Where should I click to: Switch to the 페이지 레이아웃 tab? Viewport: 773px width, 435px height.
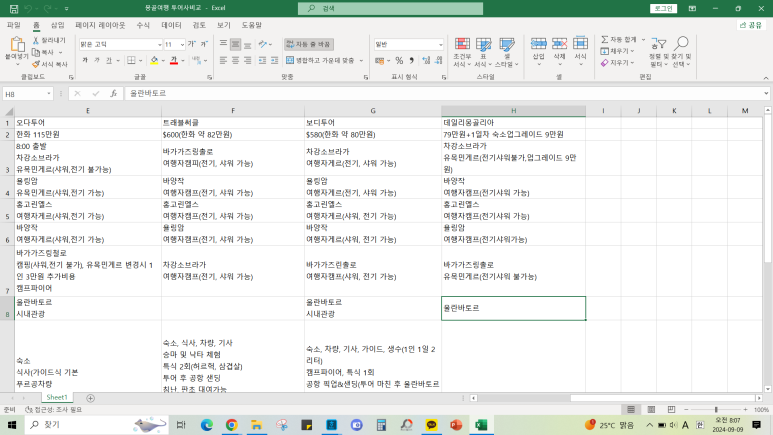click(100, 25)
